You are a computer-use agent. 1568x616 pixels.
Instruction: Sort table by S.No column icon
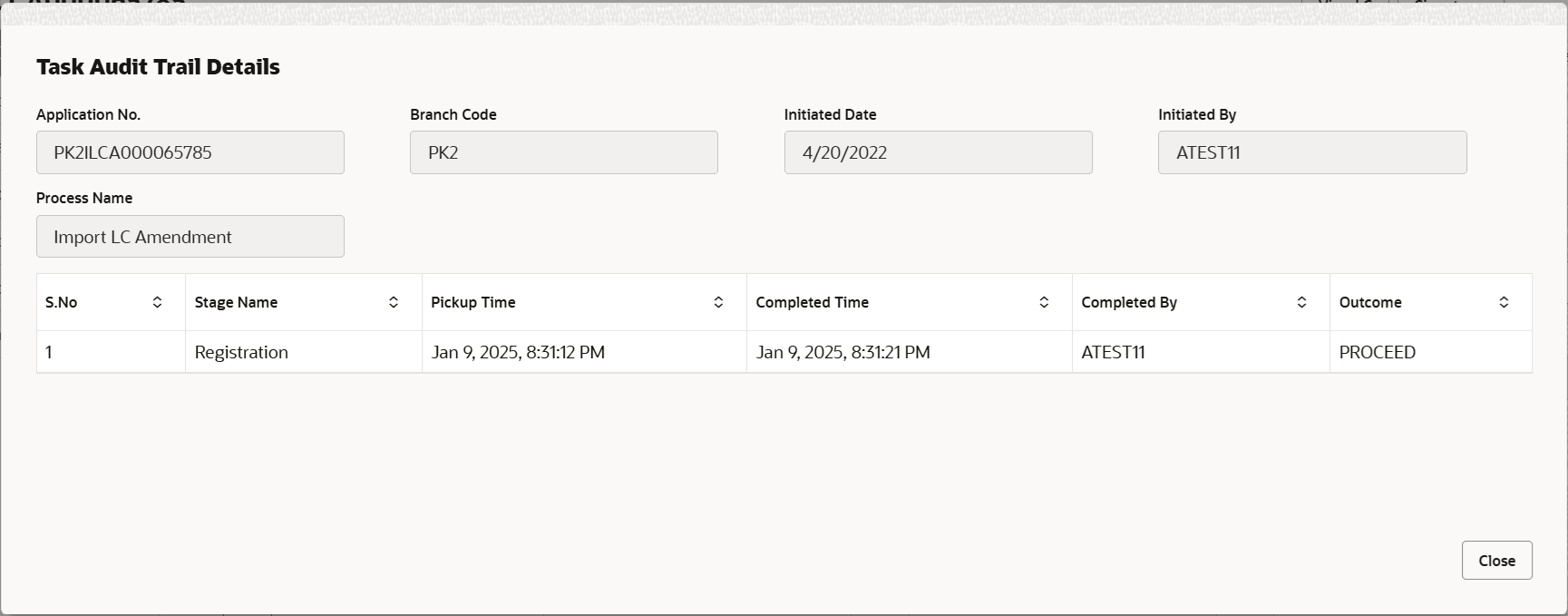point(157,302)
